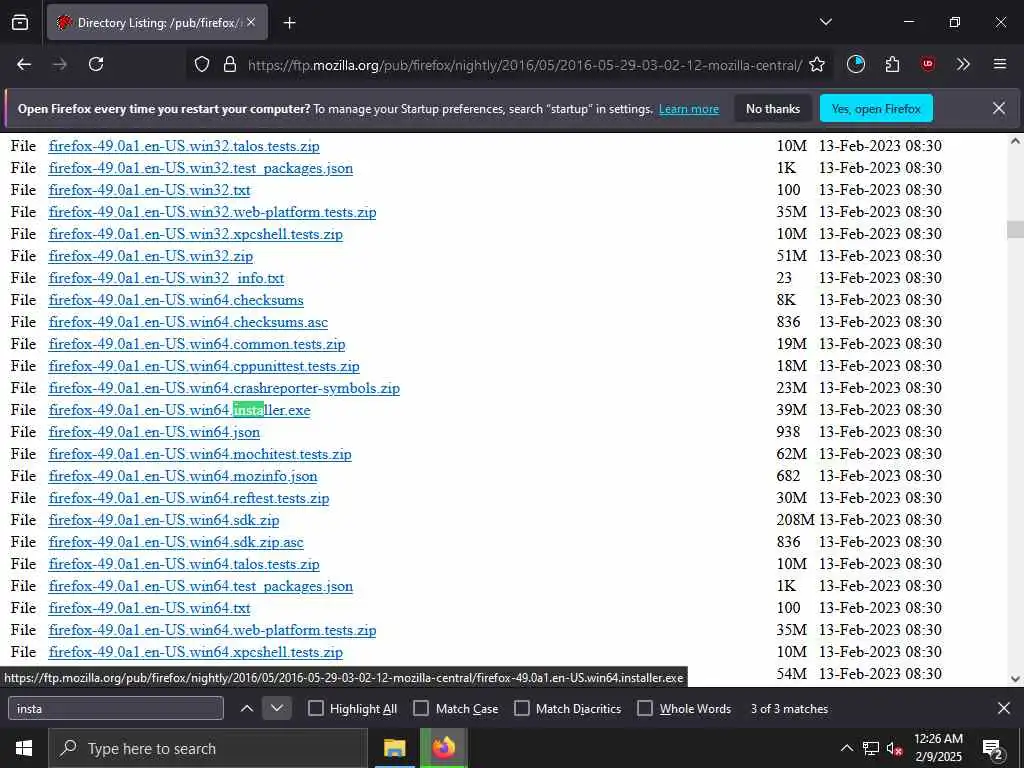Open win64.xpcshell.tests.zip link
This screenshot has width=1024, height=768.
196,652
